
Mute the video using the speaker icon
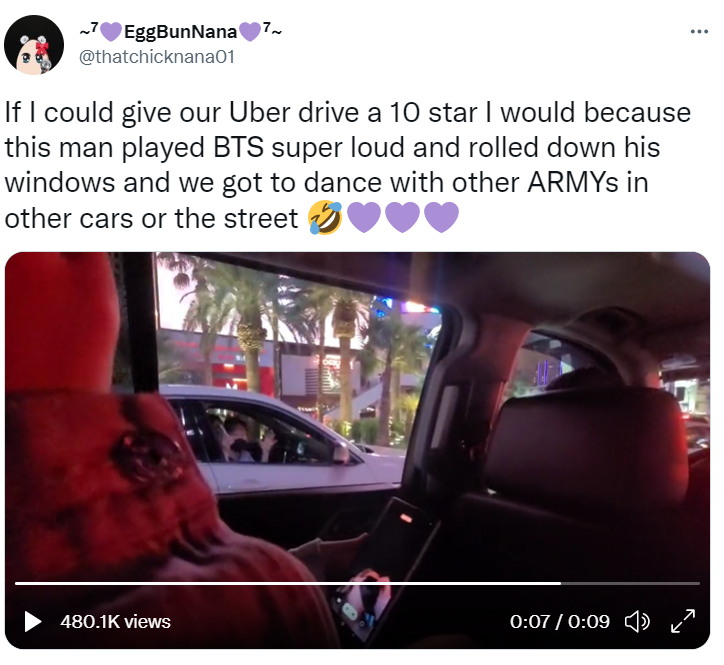click(637, 622)
